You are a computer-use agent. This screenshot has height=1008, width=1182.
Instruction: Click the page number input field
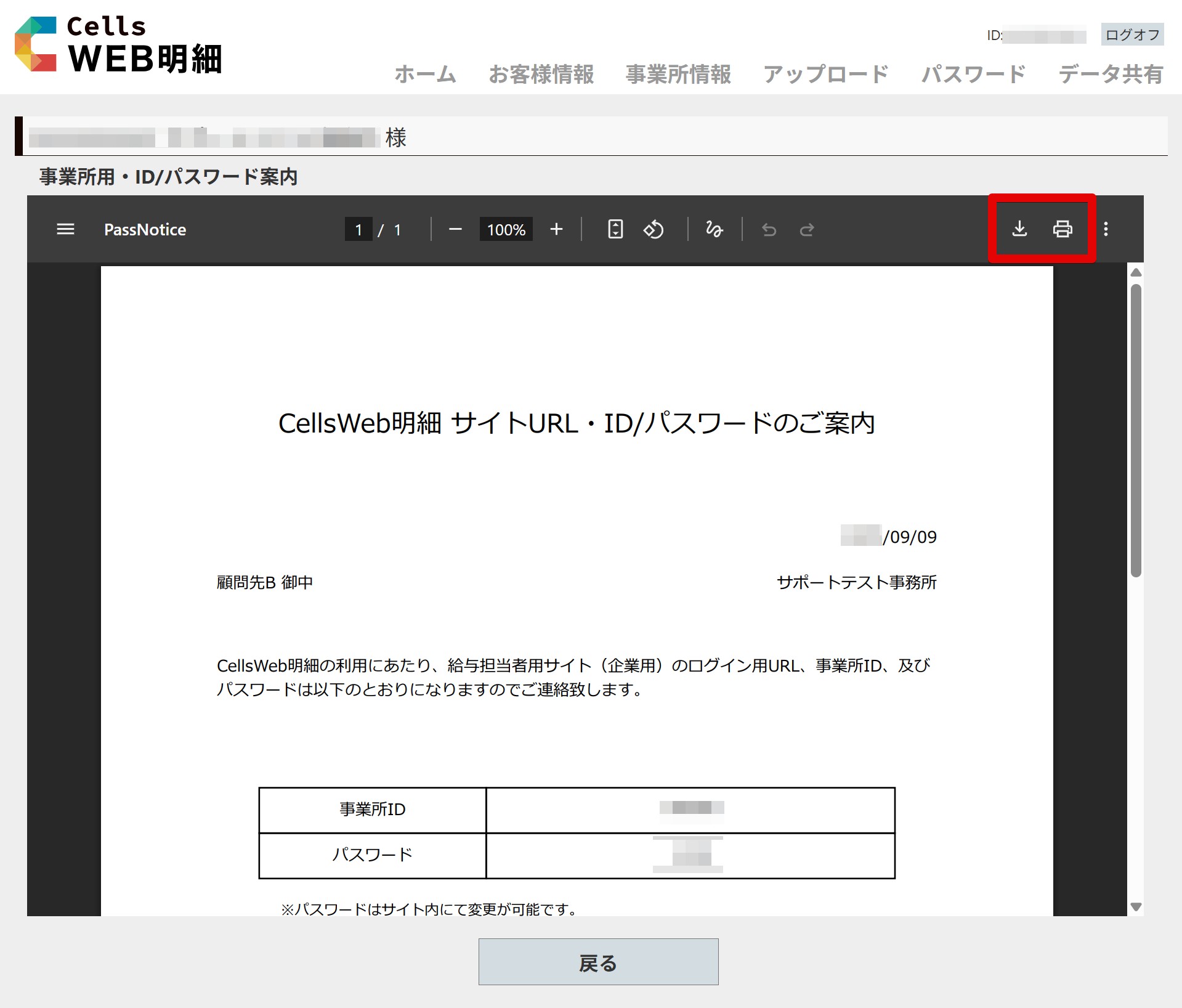click(x=358, y=230)
